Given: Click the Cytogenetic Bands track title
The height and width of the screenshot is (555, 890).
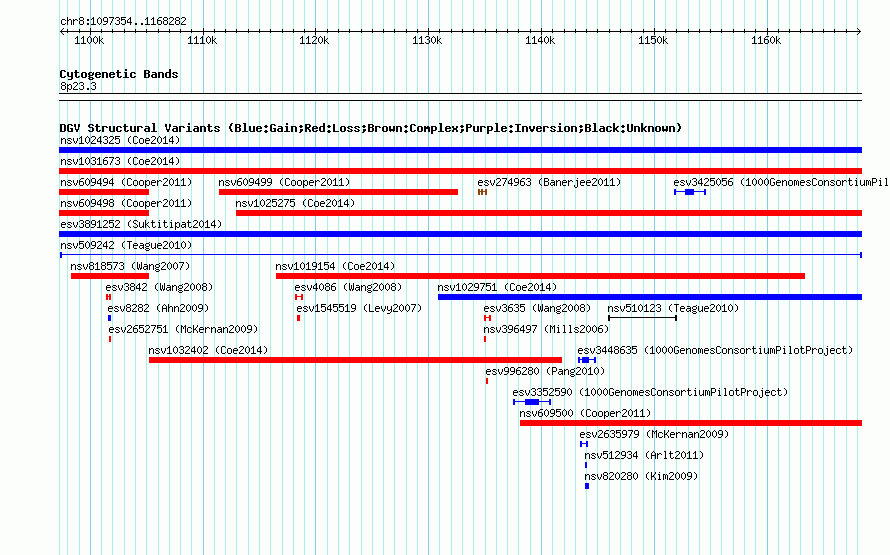Looking at the screenshot, I should (x=119, y=74).
